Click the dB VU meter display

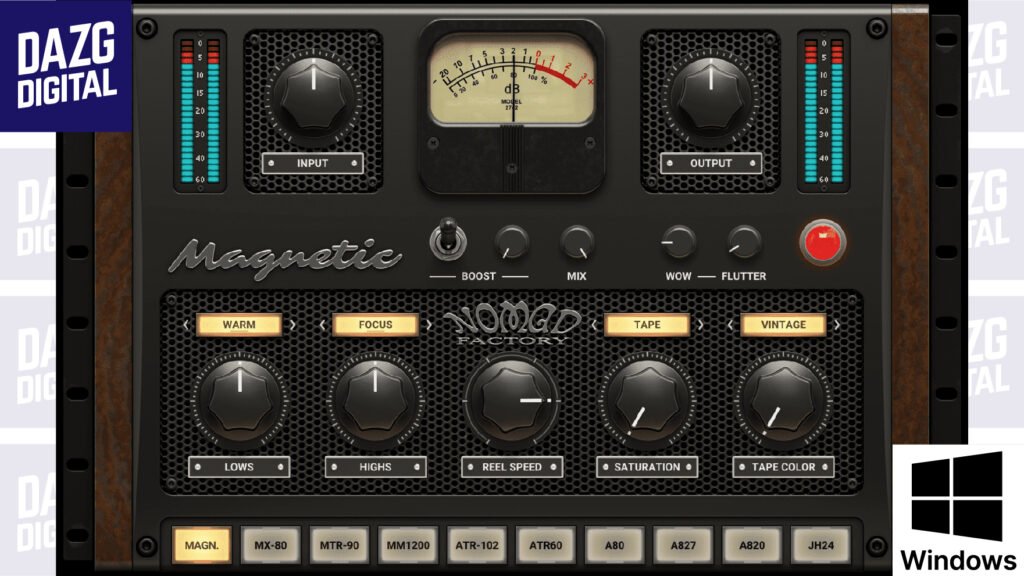(512, 80)
